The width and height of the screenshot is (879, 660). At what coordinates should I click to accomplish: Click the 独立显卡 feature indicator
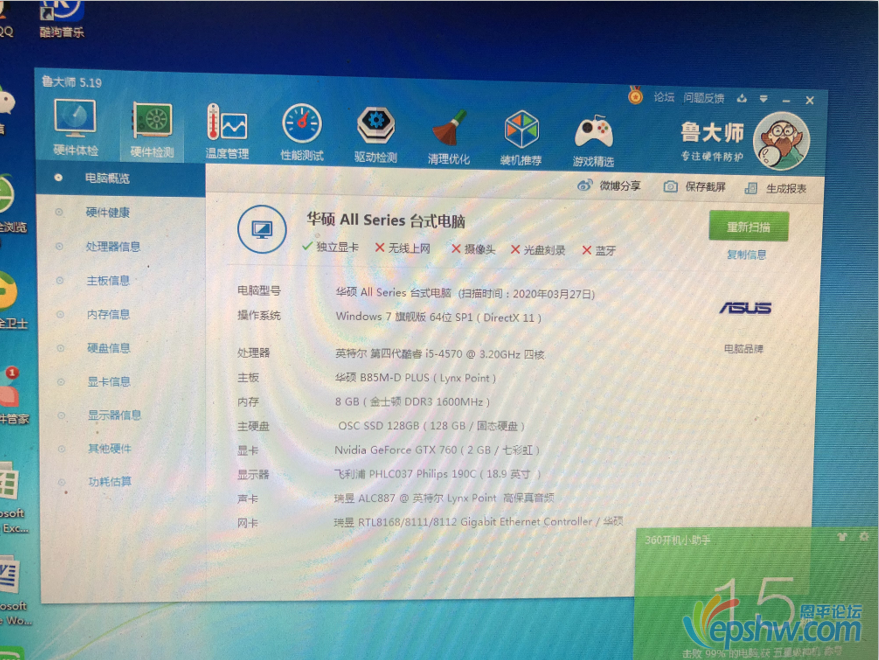point(330,247)
